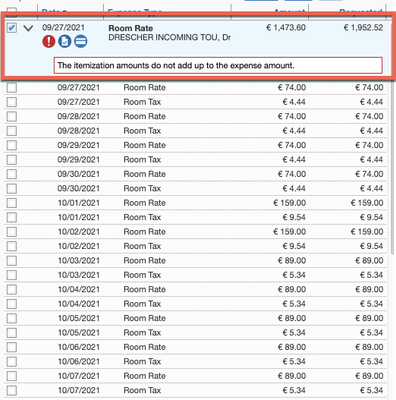Tick the 09/27/2021 Room Tax checkbox
This screenshot has width=396, height=400.
click(x=12, y=102)
